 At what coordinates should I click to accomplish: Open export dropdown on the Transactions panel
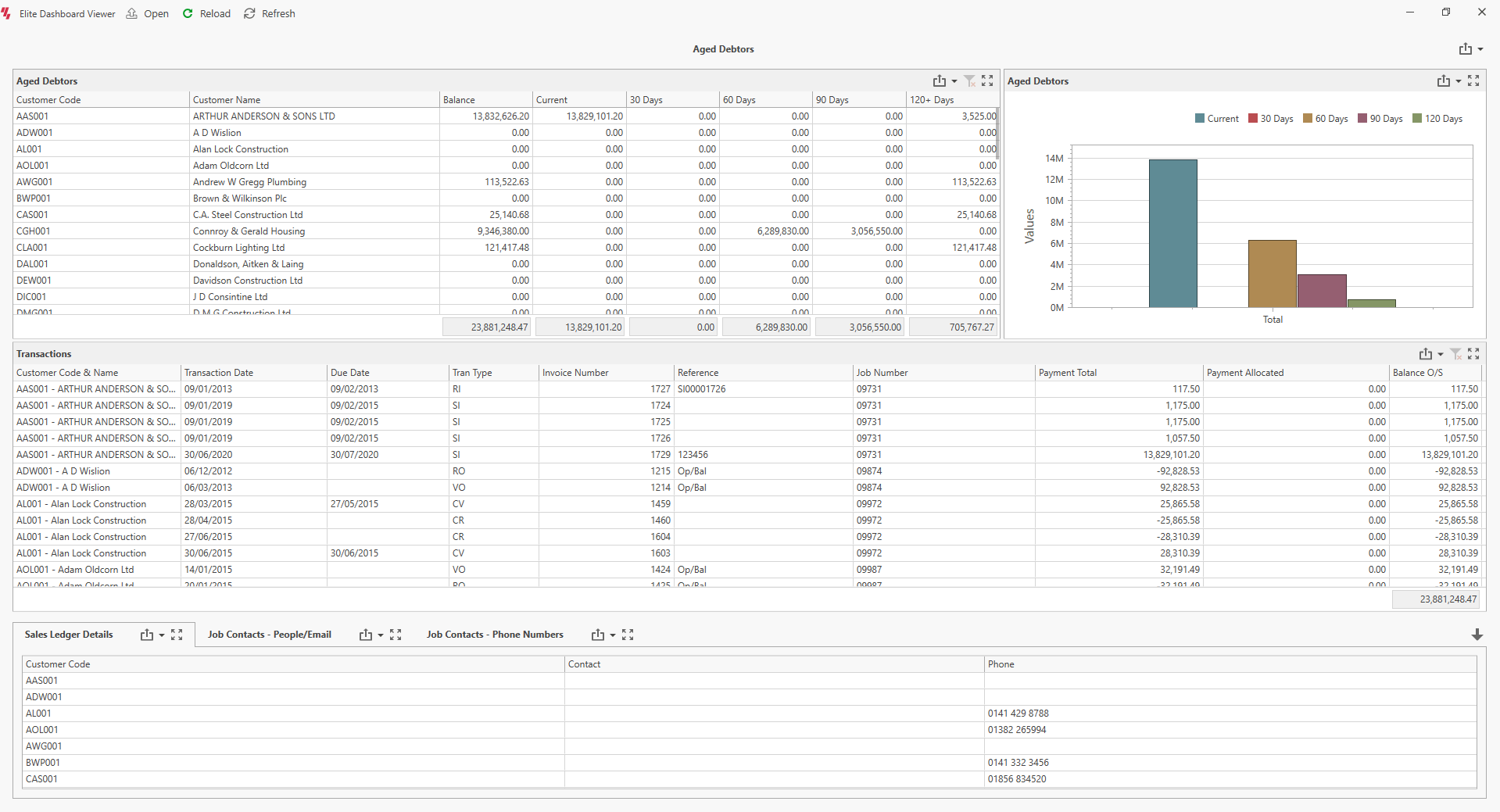1441,354
